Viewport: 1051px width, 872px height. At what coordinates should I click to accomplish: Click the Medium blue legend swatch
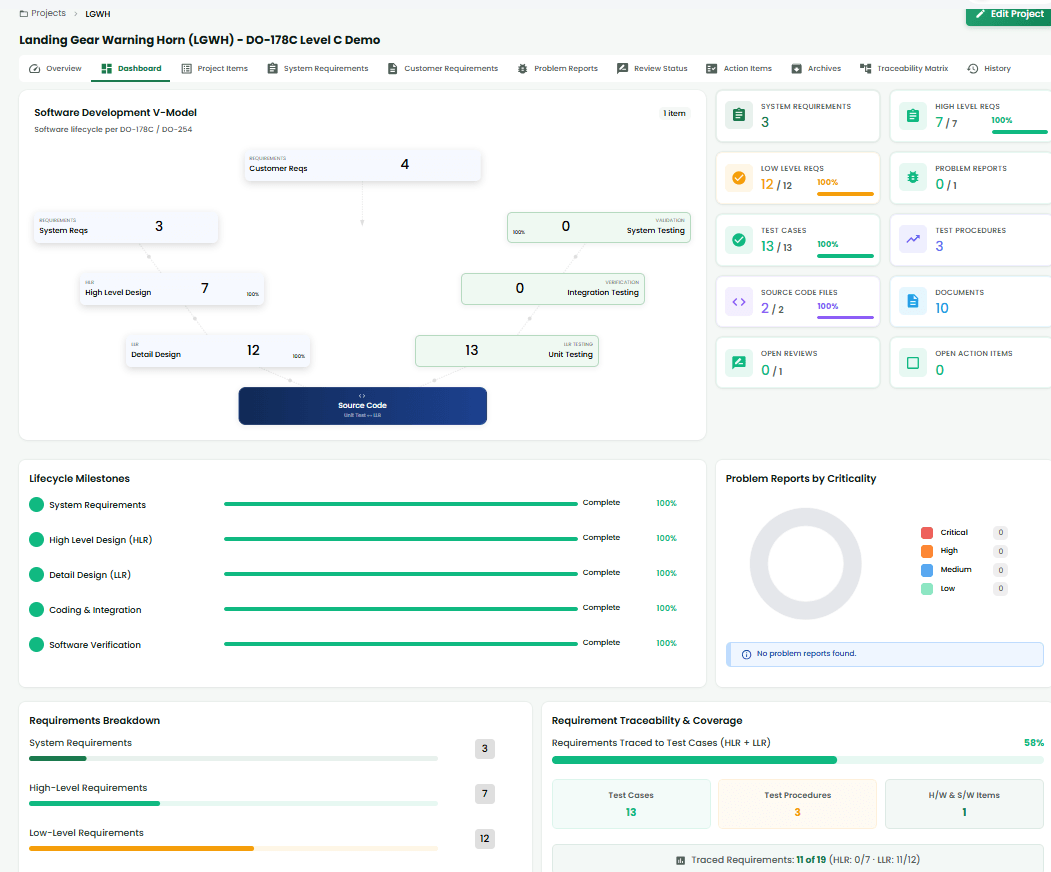point(927,570)
